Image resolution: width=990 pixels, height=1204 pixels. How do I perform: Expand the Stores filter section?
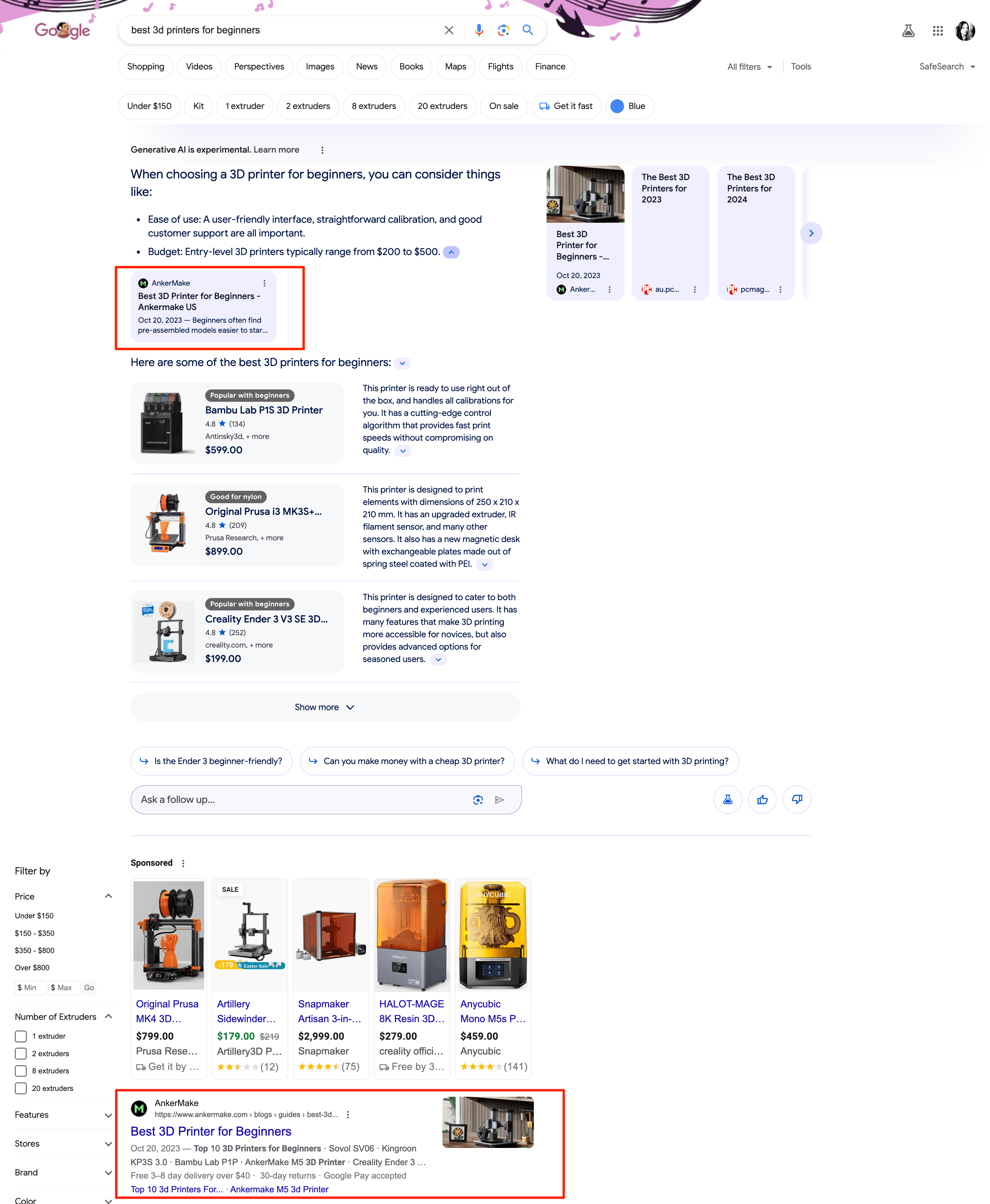(108, 1144)
